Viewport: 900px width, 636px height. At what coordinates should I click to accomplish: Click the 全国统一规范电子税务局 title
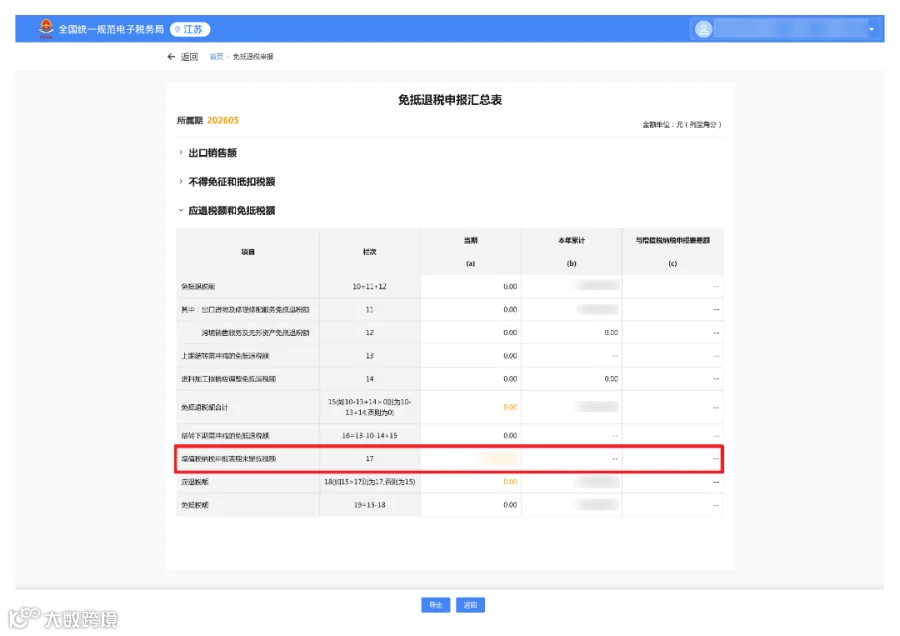coord(111,29)
